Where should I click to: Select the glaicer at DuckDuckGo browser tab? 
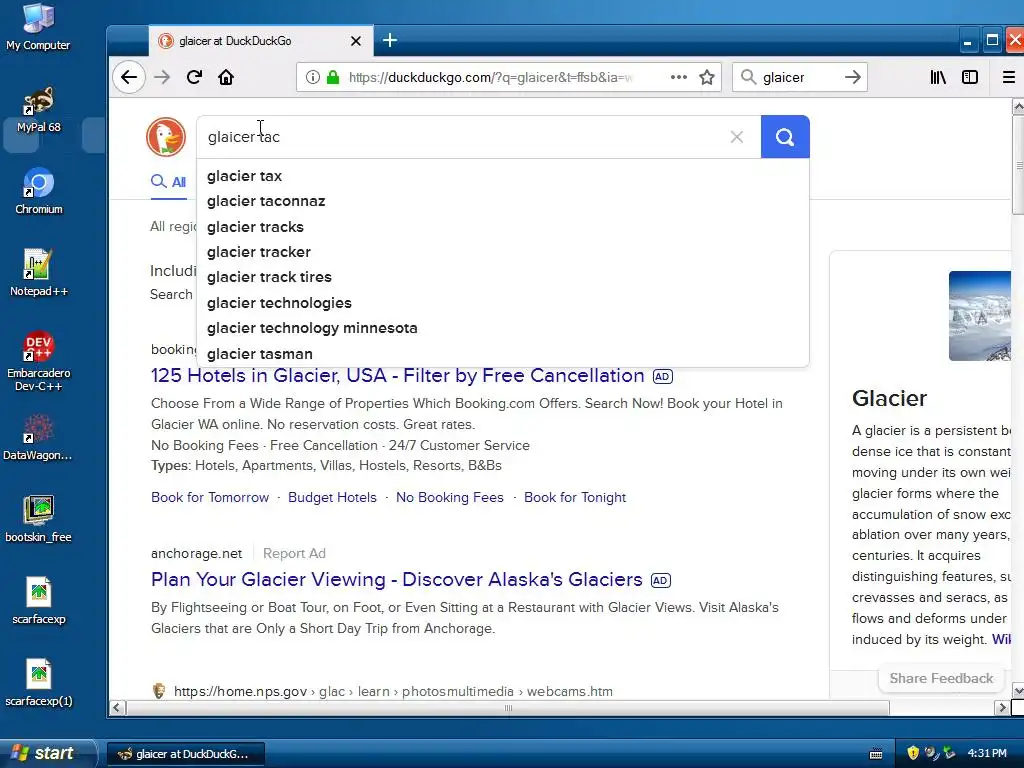tap(261, 41)
